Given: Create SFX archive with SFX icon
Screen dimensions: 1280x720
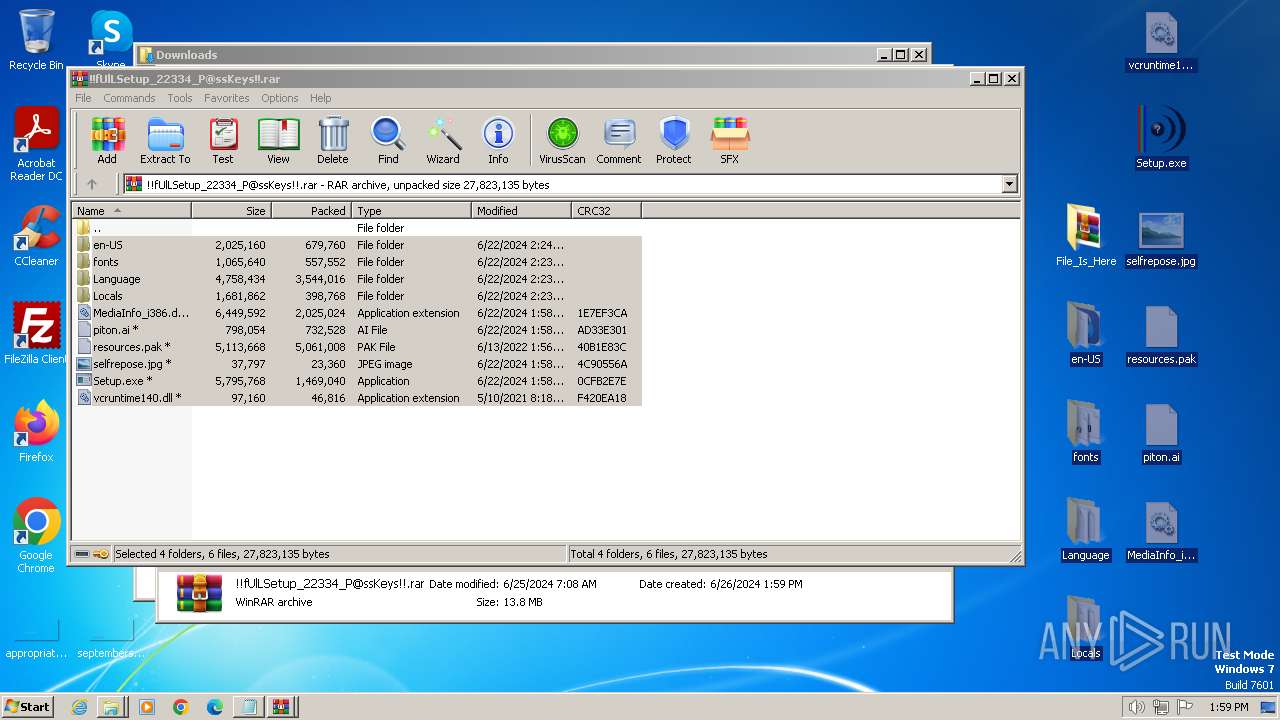Looking at the screenshot, I should click(730, 140).
